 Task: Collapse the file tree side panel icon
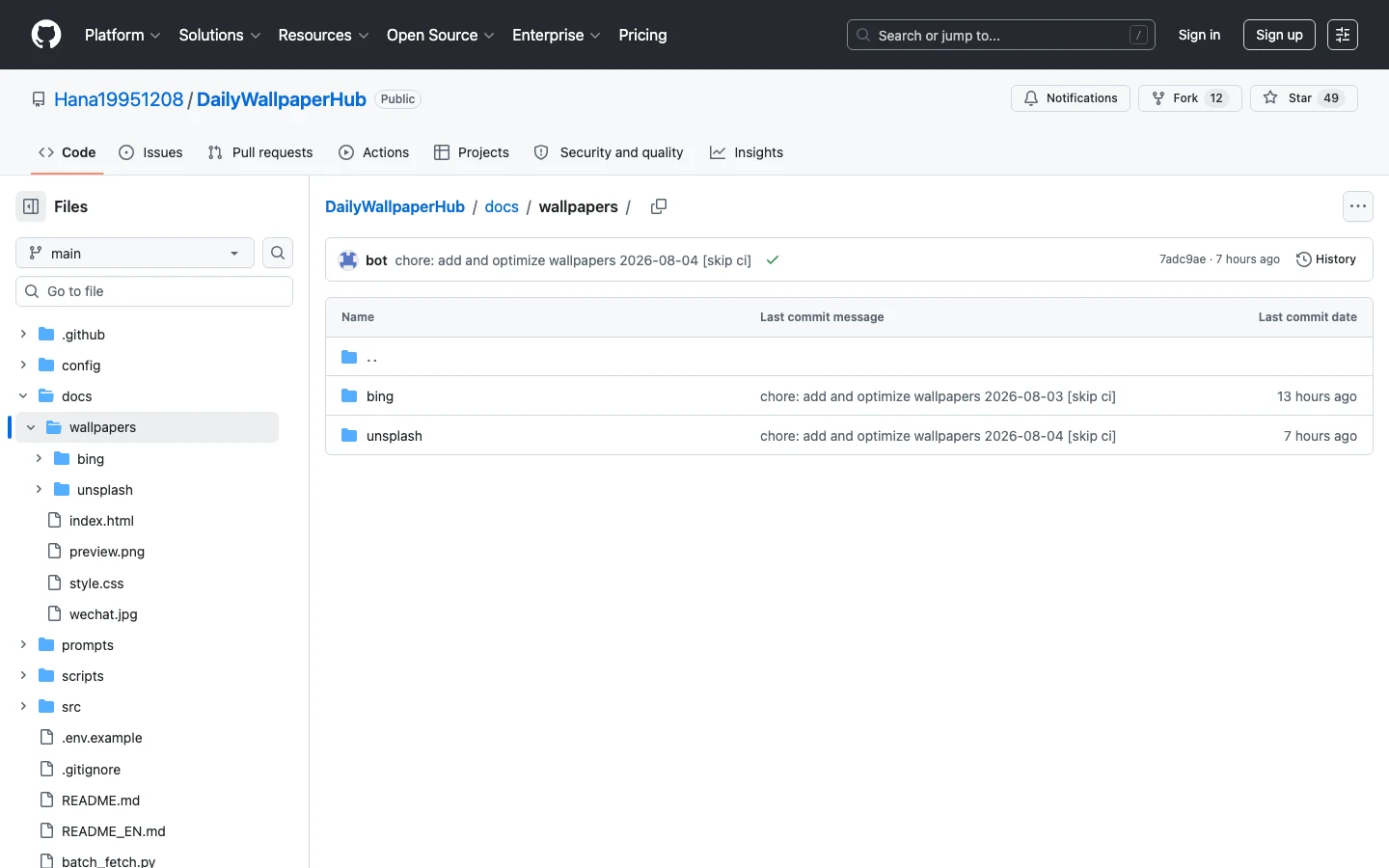pos(31,206)
